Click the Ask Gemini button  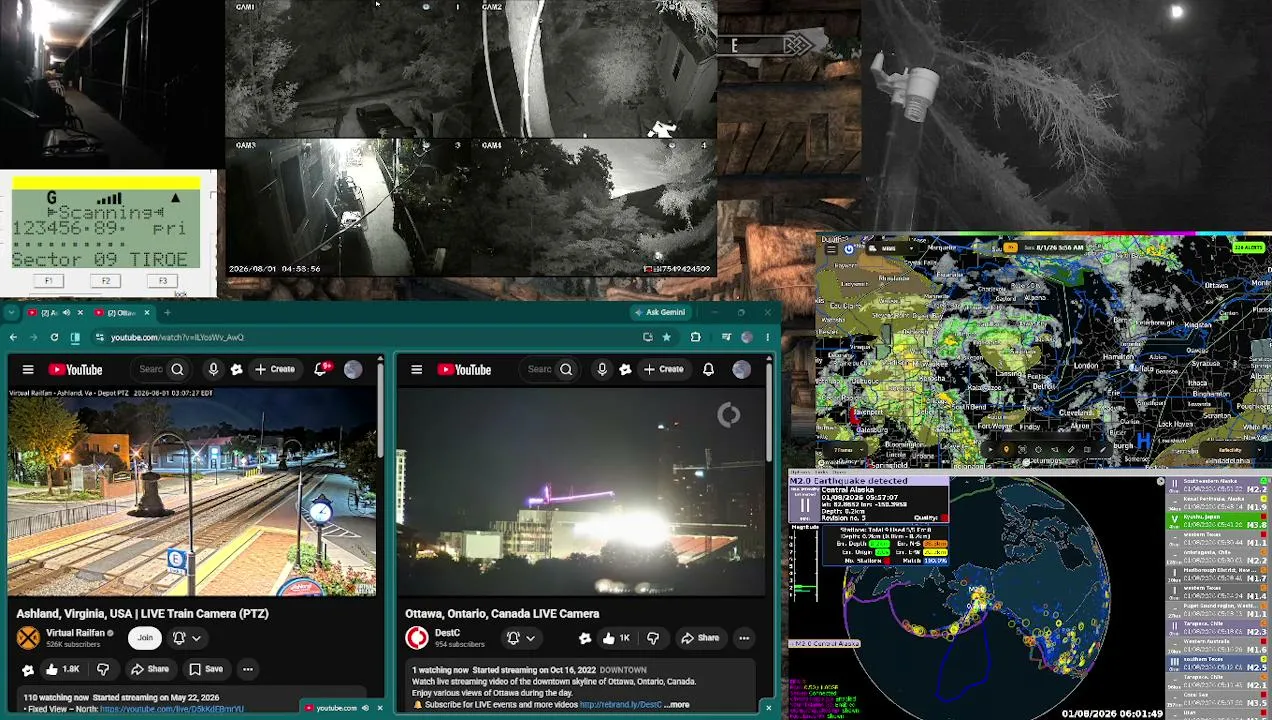[659, 312]
